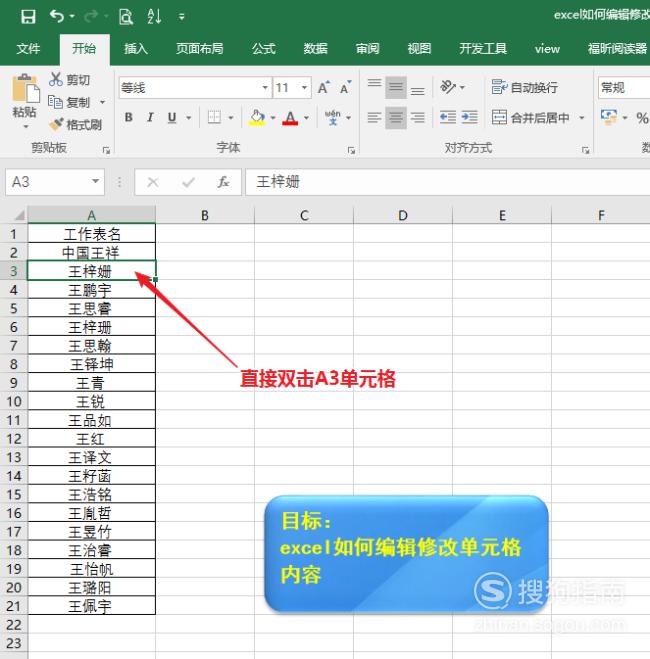Click formula bar showing 王梓姗
This screenshot has width=650, height=659.
(x=447, y=182)
